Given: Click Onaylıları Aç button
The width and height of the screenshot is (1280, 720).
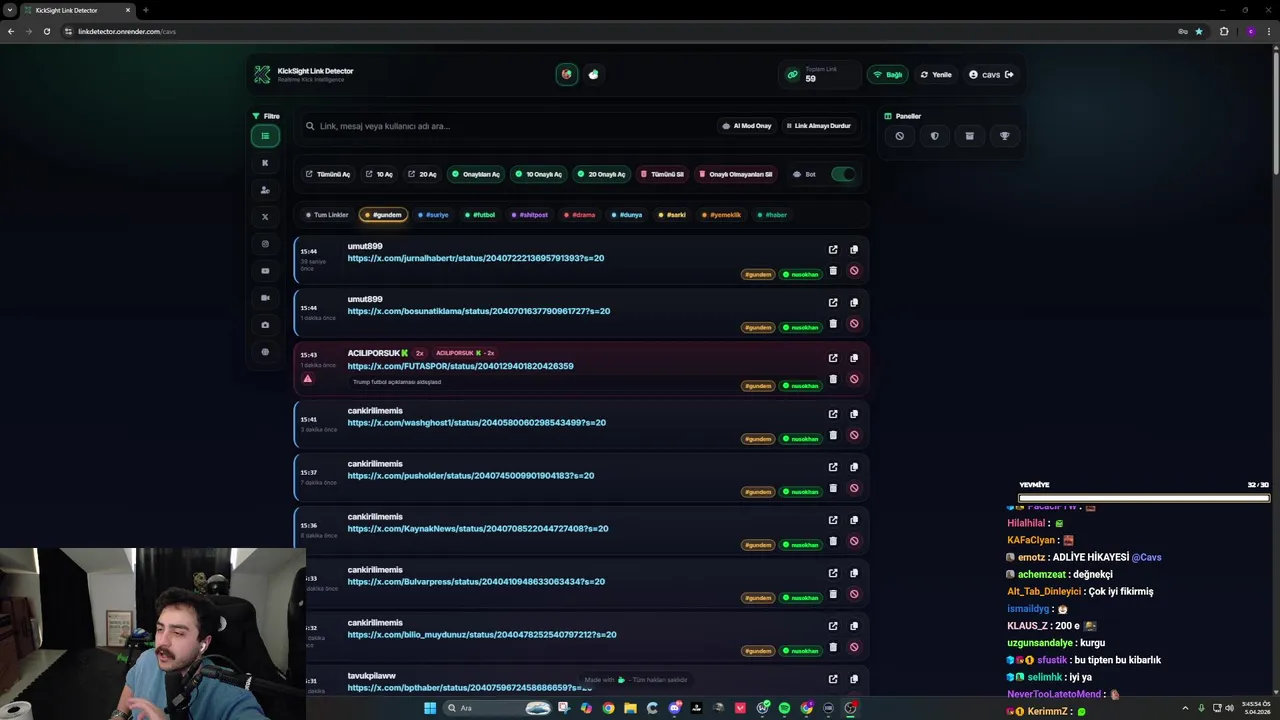Looking at the screenshot, I should click(x=476, y=174).
